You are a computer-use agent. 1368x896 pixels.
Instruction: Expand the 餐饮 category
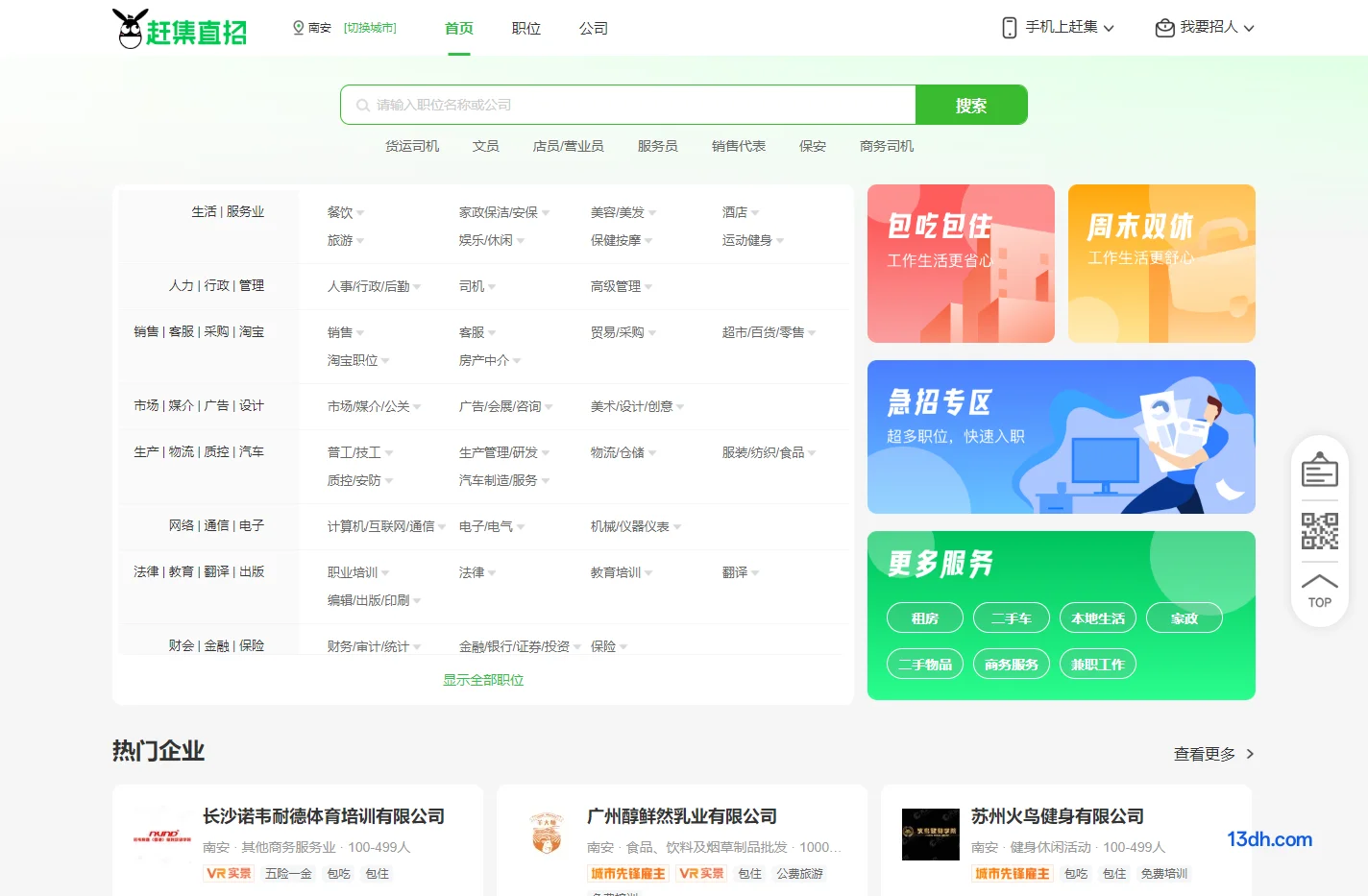pyautogui.click(x=346, y=212)
